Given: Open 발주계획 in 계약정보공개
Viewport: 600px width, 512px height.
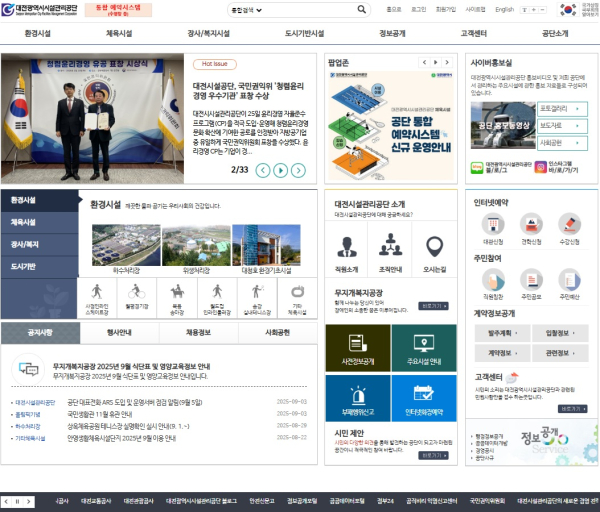Looking at the screenshot, I should (x=502, y=333).
